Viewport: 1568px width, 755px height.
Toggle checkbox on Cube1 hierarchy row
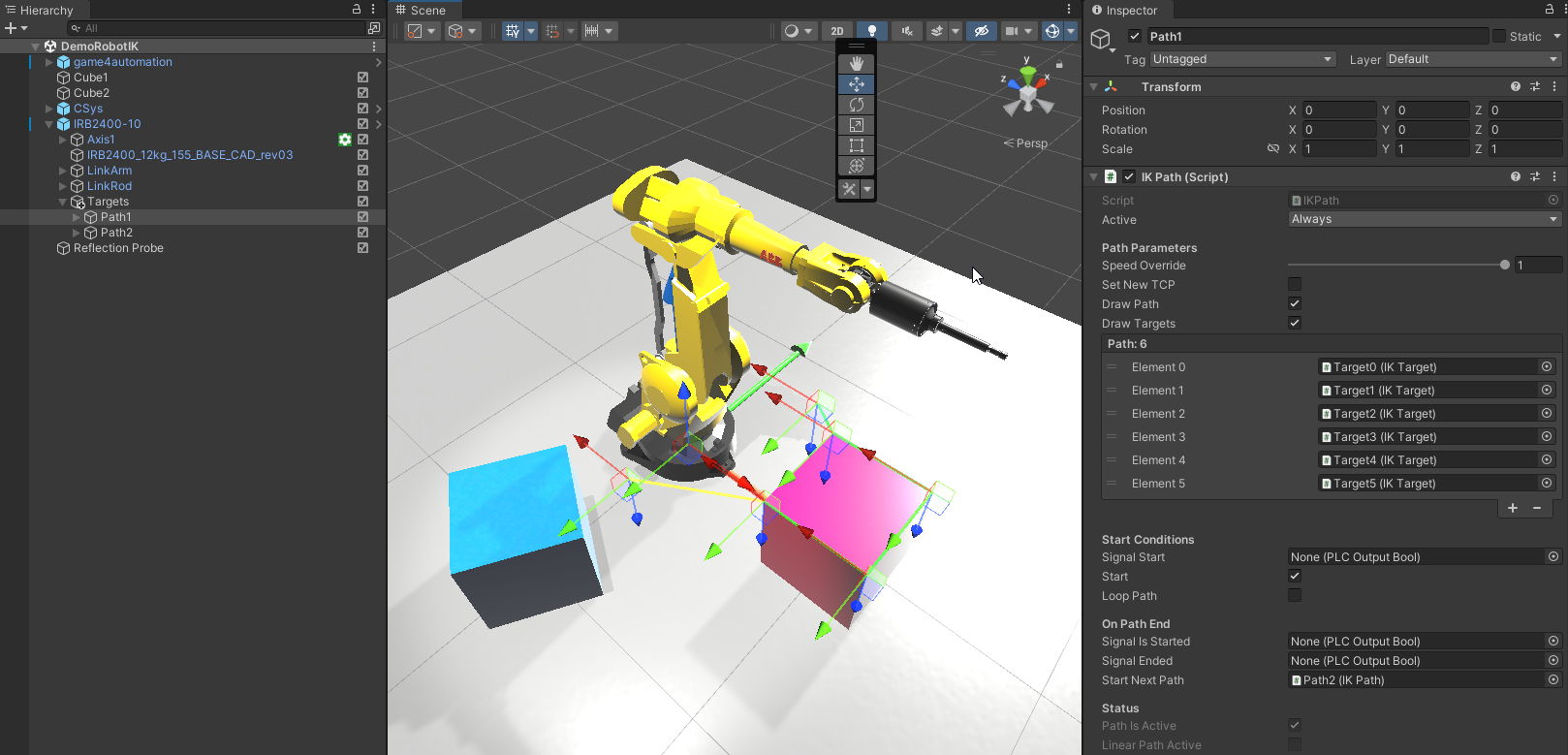click(362, 78)
